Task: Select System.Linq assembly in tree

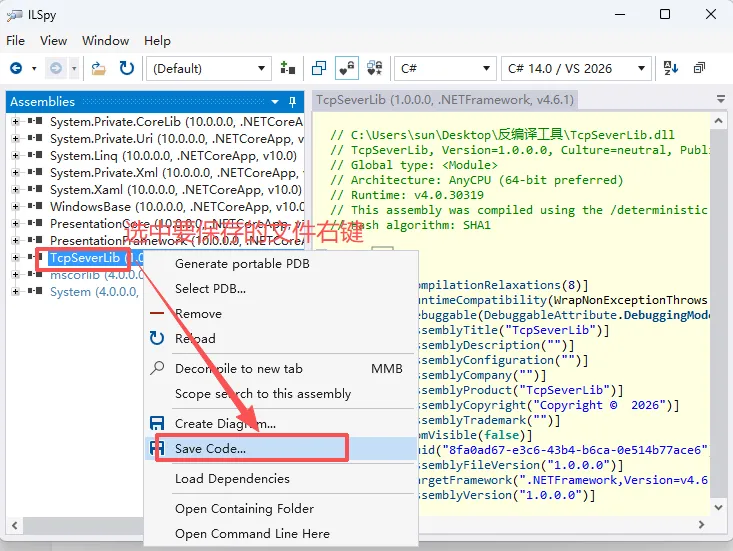Action: (173, 156)
